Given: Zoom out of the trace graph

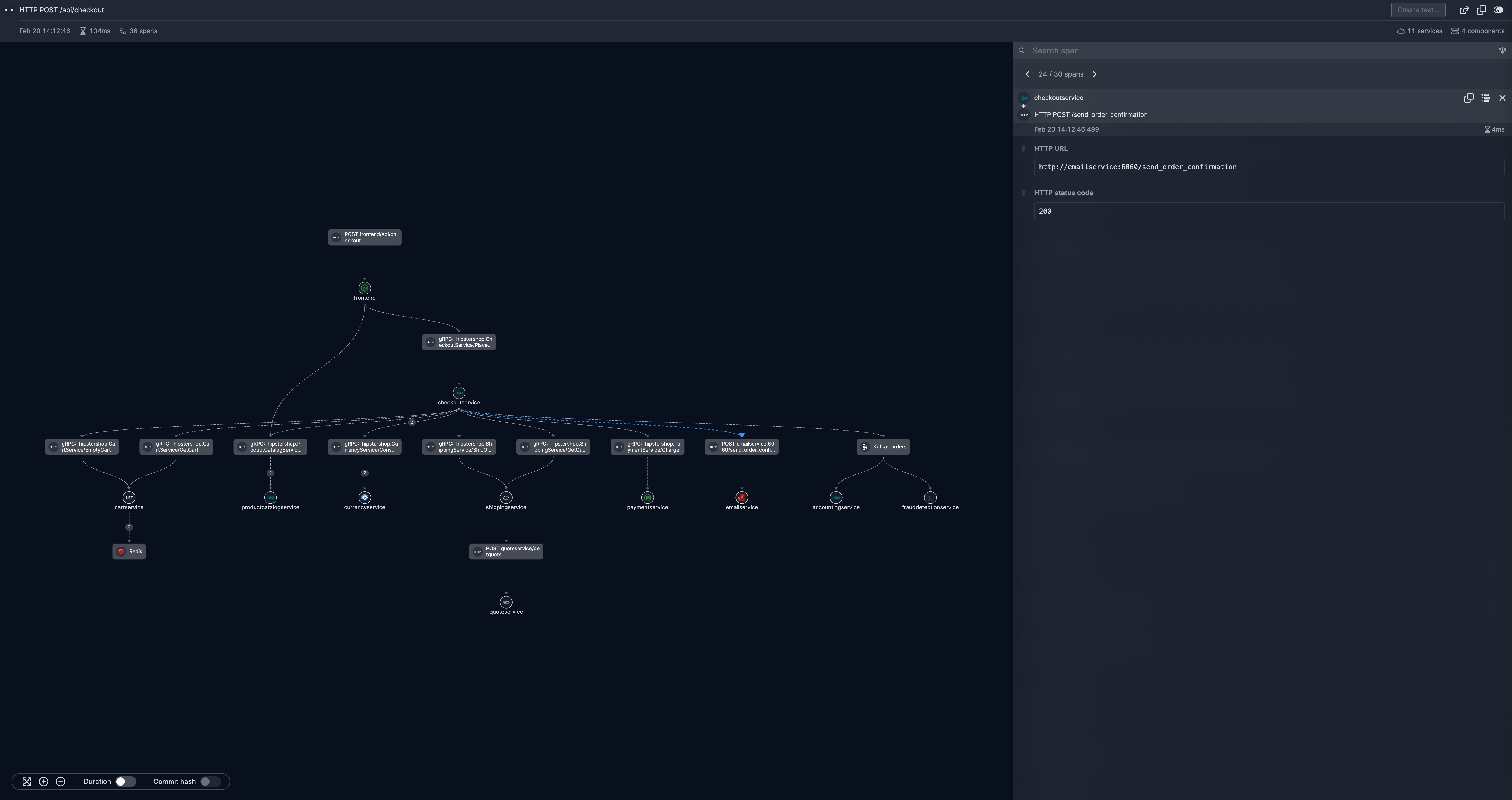Looking at the screenshot, I should pyautogui.click(x=61, y=781).
